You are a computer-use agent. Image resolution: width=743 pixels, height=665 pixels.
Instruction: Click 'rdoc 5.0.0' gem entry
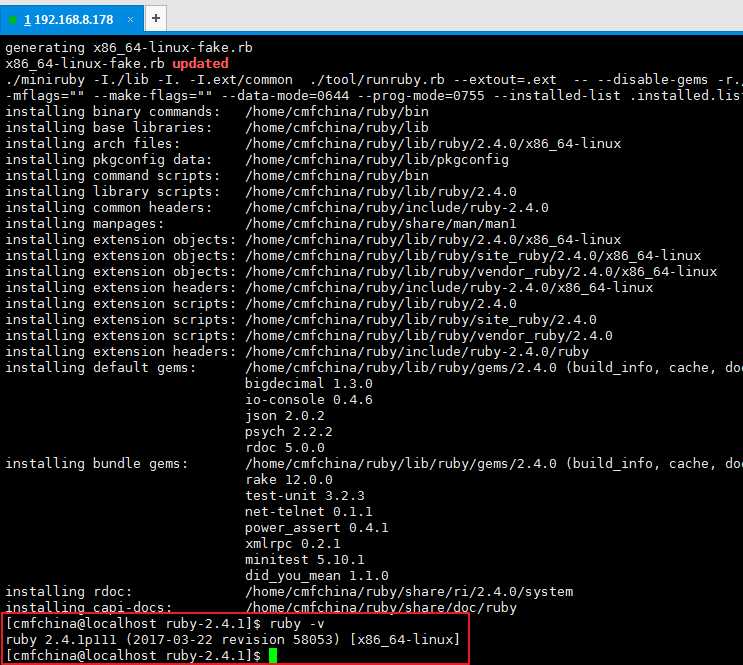[285, 447]
